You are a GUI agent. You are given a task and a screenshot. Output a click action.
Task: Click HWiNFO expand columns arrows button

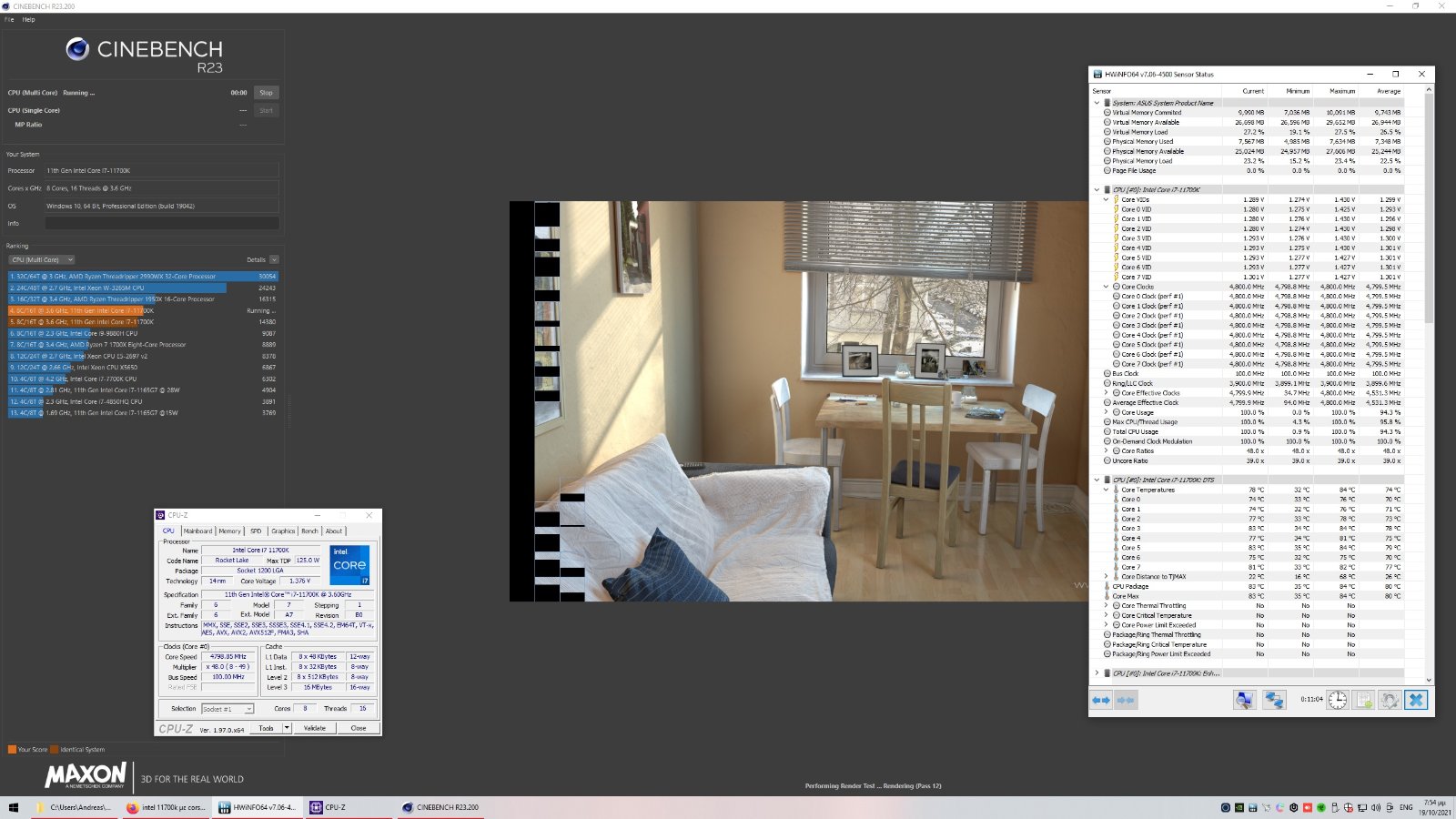1101,700
